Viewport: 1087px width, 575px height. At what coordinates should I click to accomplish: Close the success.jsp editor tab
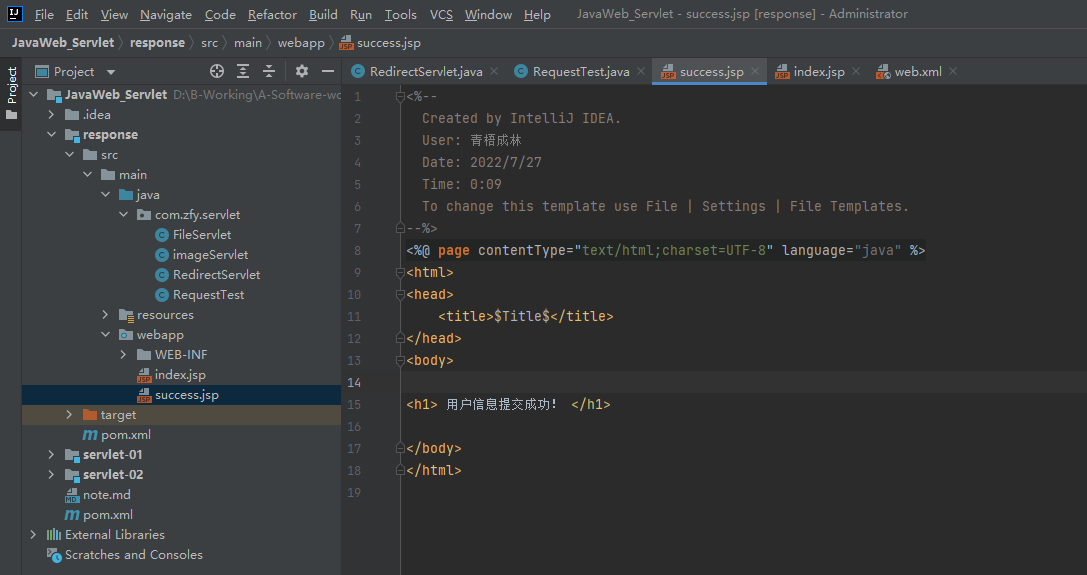pos(756,72)
